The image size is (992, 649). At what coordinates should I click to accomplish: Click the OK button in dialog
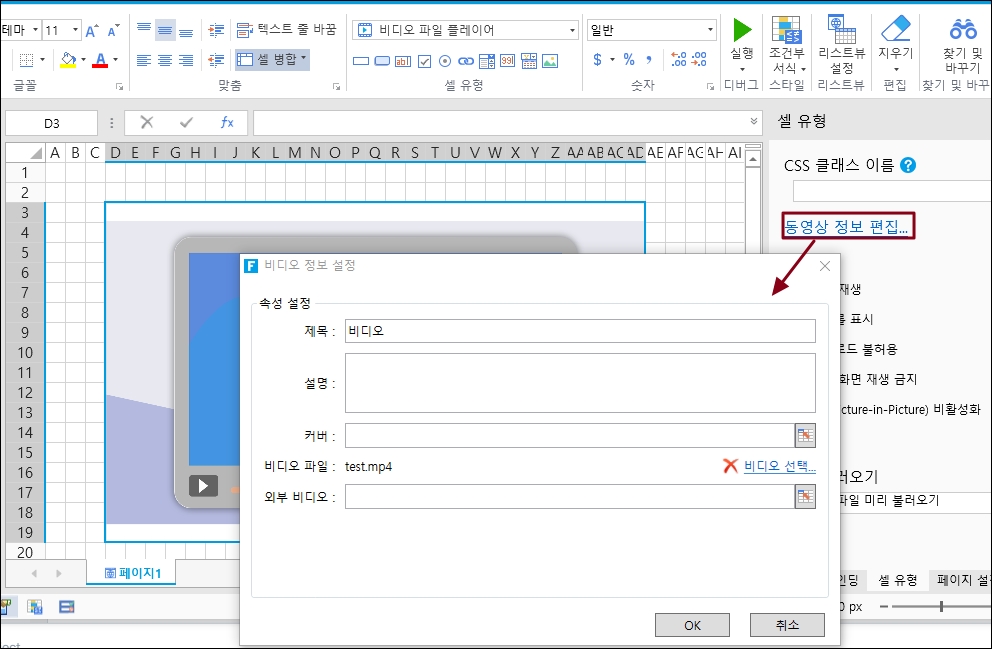pyautogui.click(x=692, y=625)
